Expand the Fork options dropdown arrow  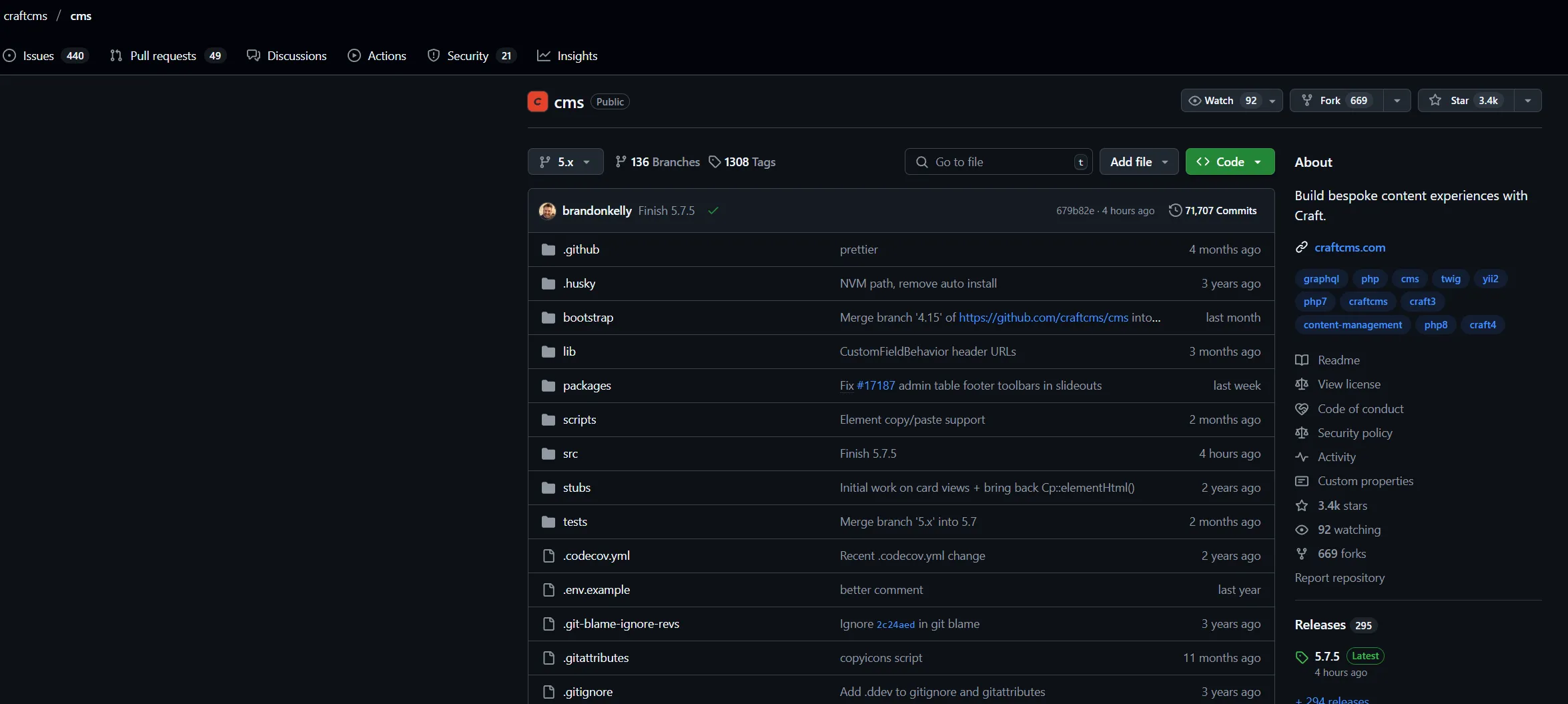tap(1397, 101)
